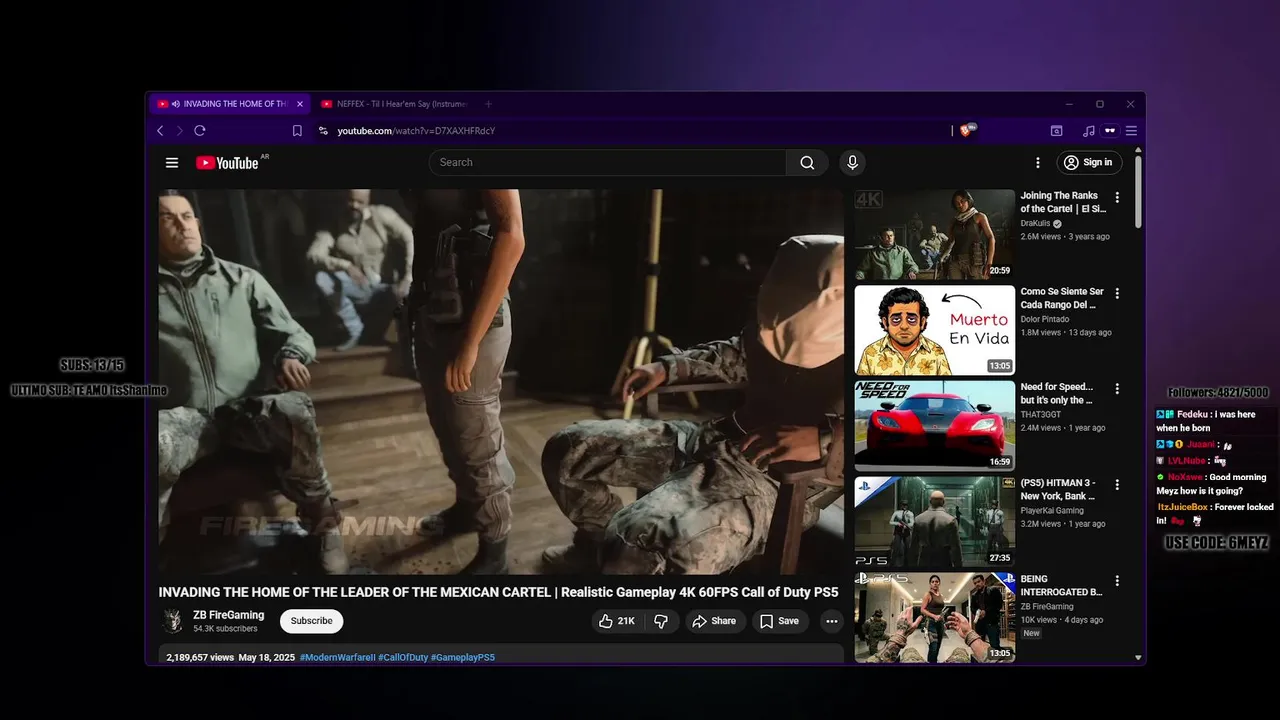Open the Muerto En Vida video thumbnail
This screenshot has height=720, width=1280.
click(x=934, y=330)
